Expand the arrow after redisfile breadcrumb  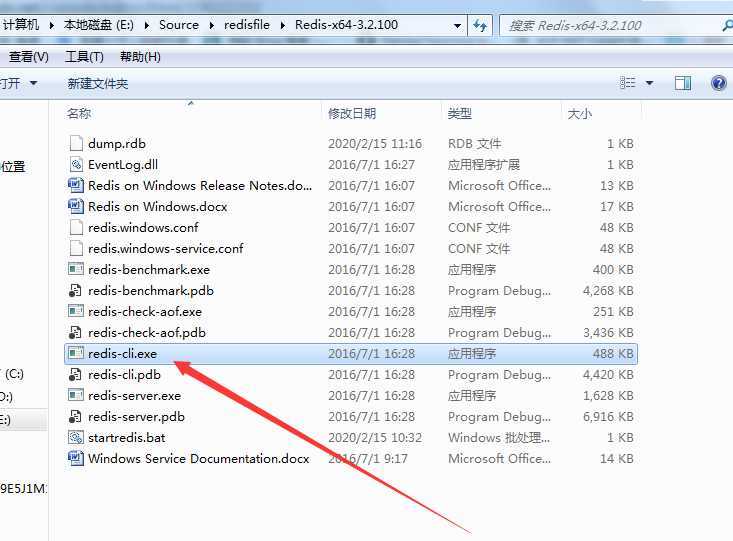coord(282,25)
